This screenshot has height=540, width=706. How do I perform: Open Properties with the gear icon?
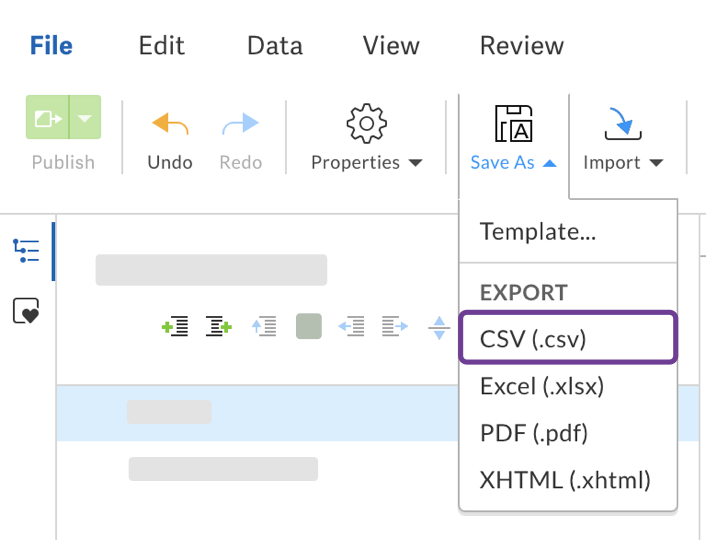pos(366,124)
